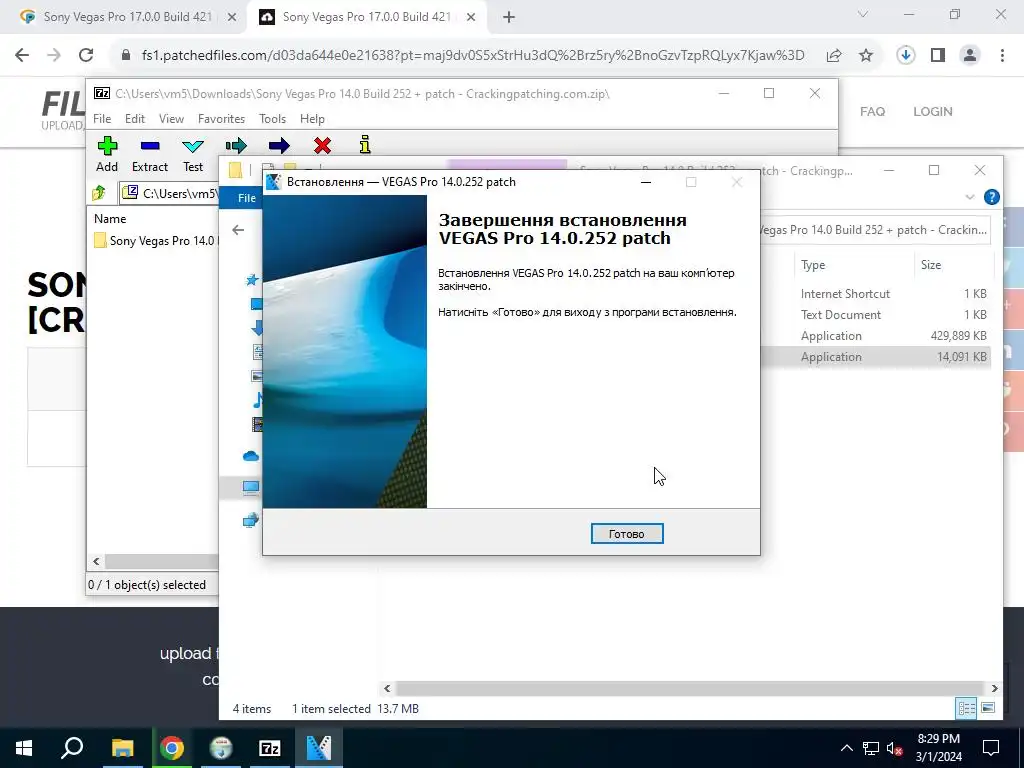Switch Explorer to details view icon
Screen dimensions: 1024x768
966,708
